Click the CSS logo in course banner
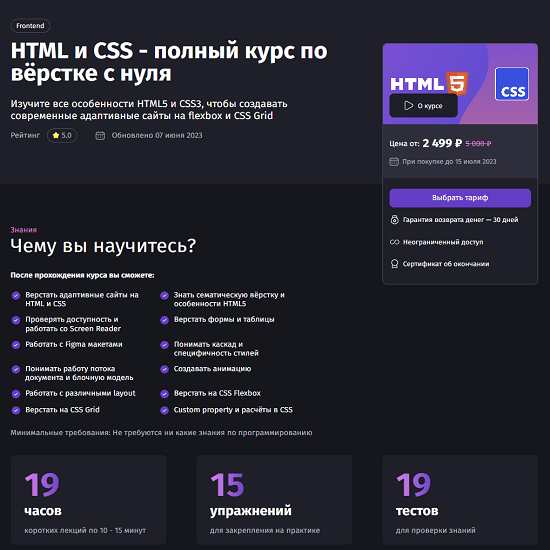The image size is (550, 550). click(x=512, y=84)
